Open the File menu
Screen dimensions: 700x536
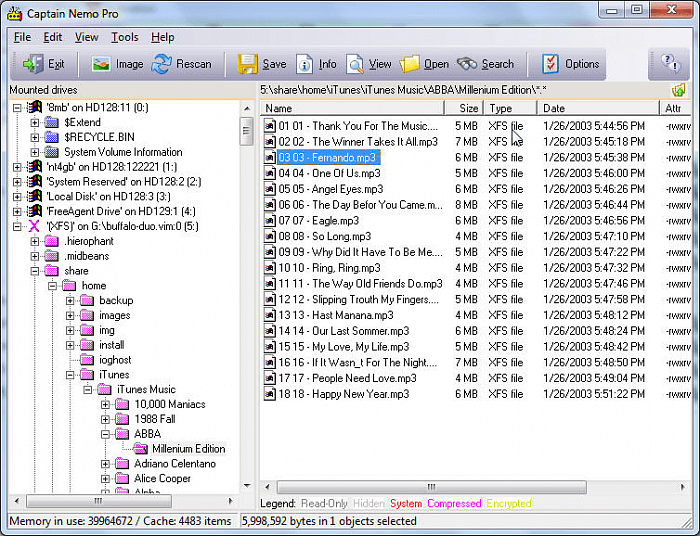click(22, 37)
